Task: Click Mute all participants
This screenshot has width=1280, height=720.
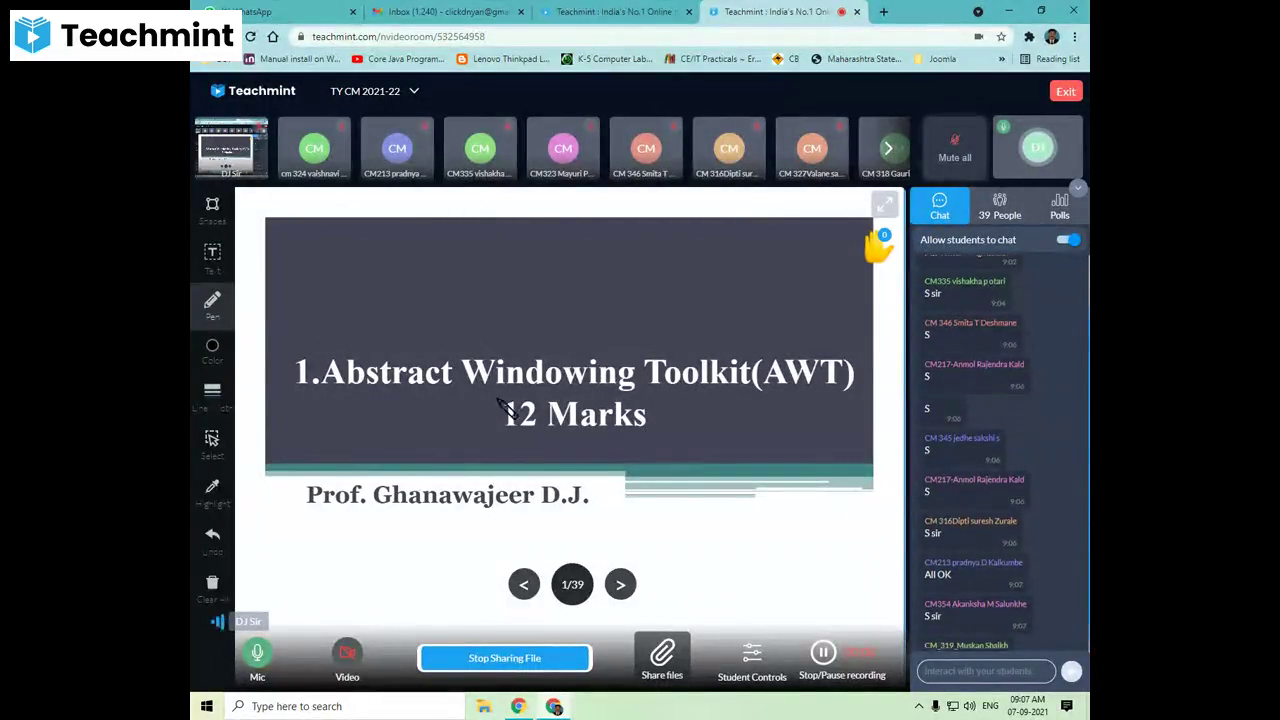Action: point(955,147)
